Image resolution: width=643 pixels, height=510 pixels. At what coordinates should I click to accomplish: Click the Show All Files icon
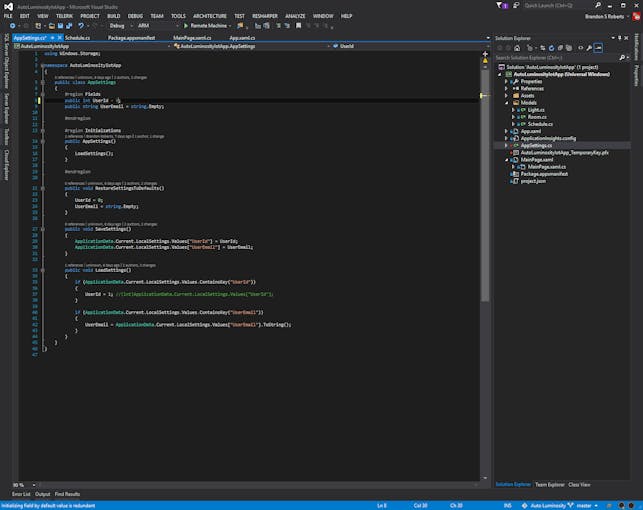pos(569,48)
